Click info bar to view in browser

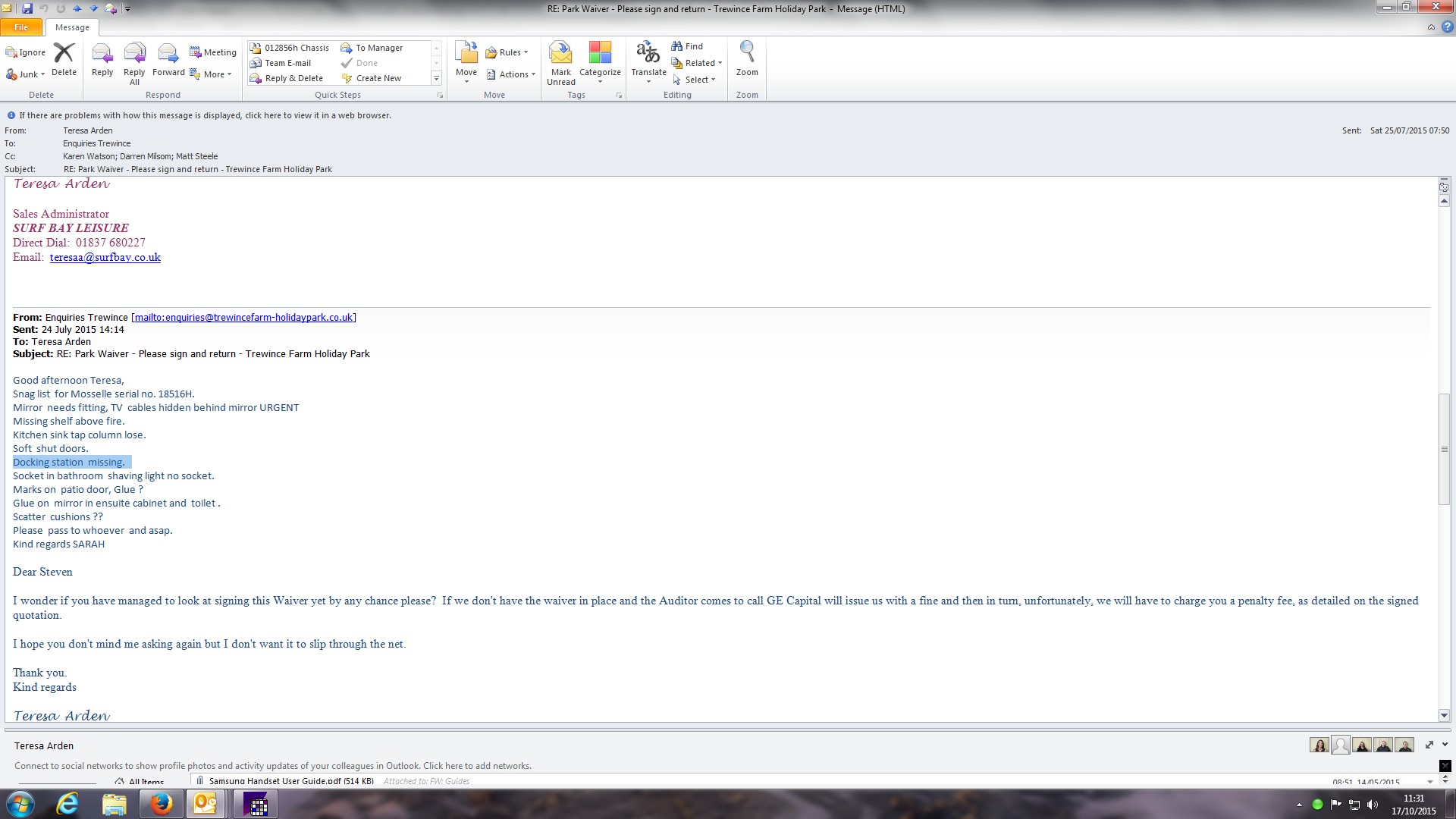205,115
